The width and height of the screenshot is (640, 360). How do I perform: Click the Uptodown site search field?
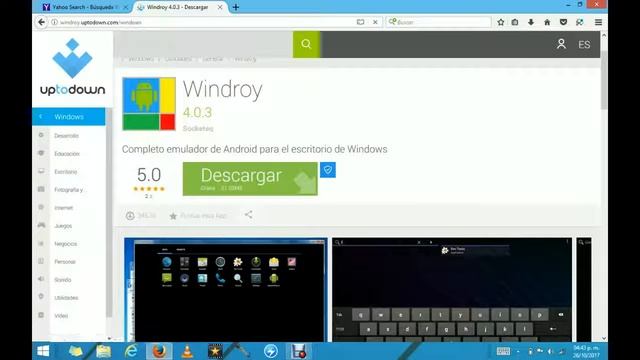coord(203,44)
